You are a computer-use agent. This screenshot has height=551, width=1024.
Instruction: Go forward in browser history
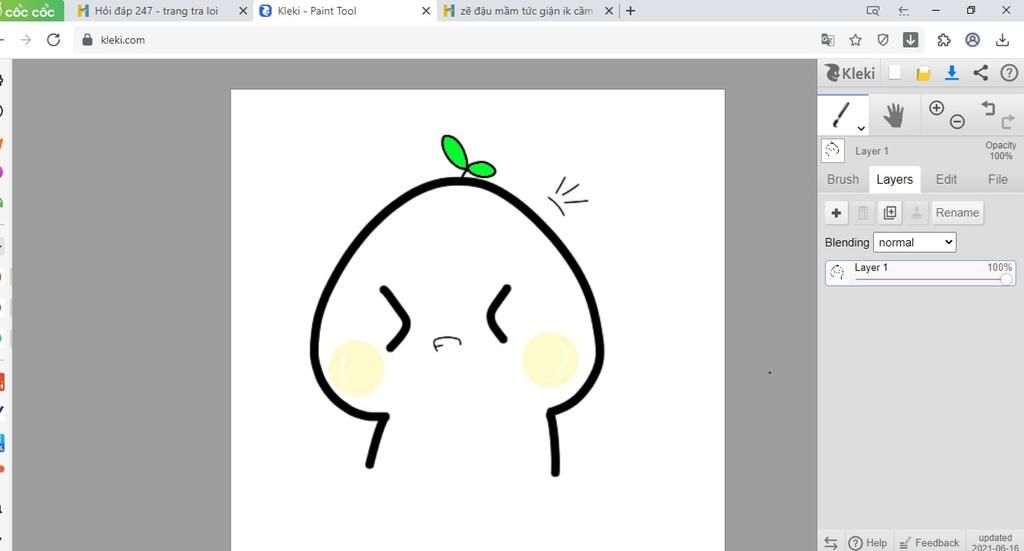pyautogui.click(x=25, y=40)
